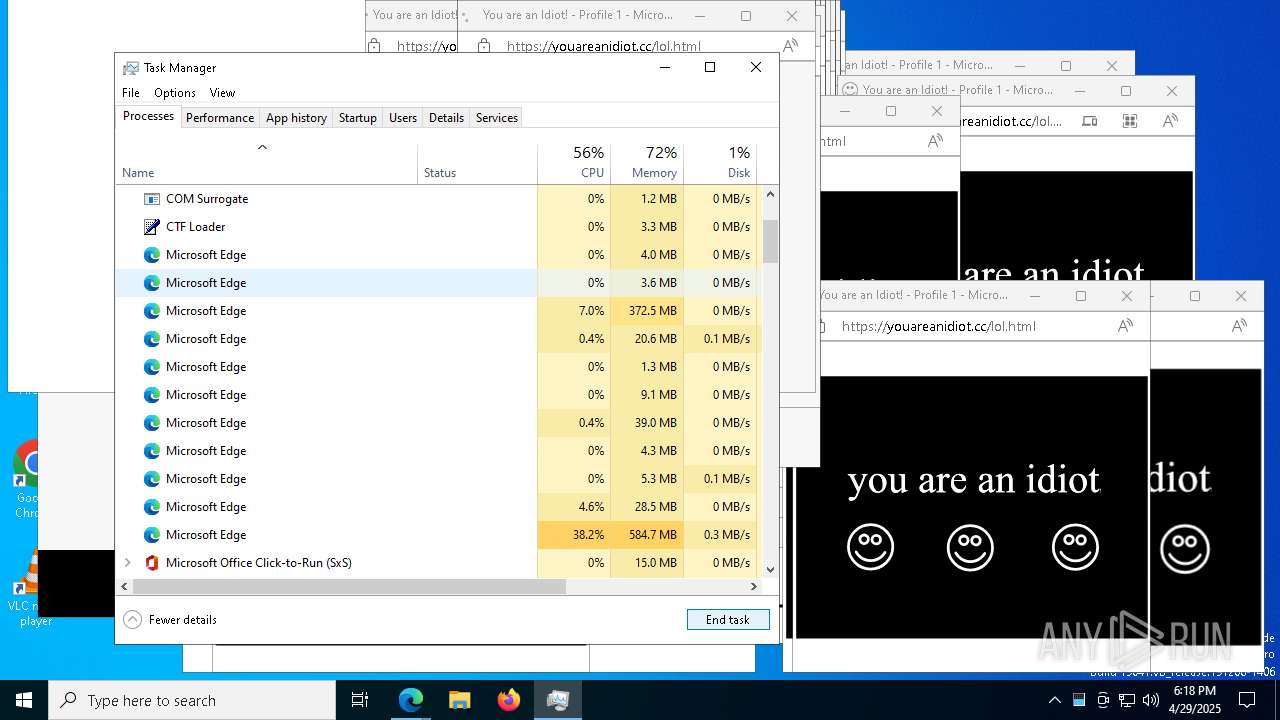Switch to the Details tab
The image size is (1280, 720).
(446, 117)
